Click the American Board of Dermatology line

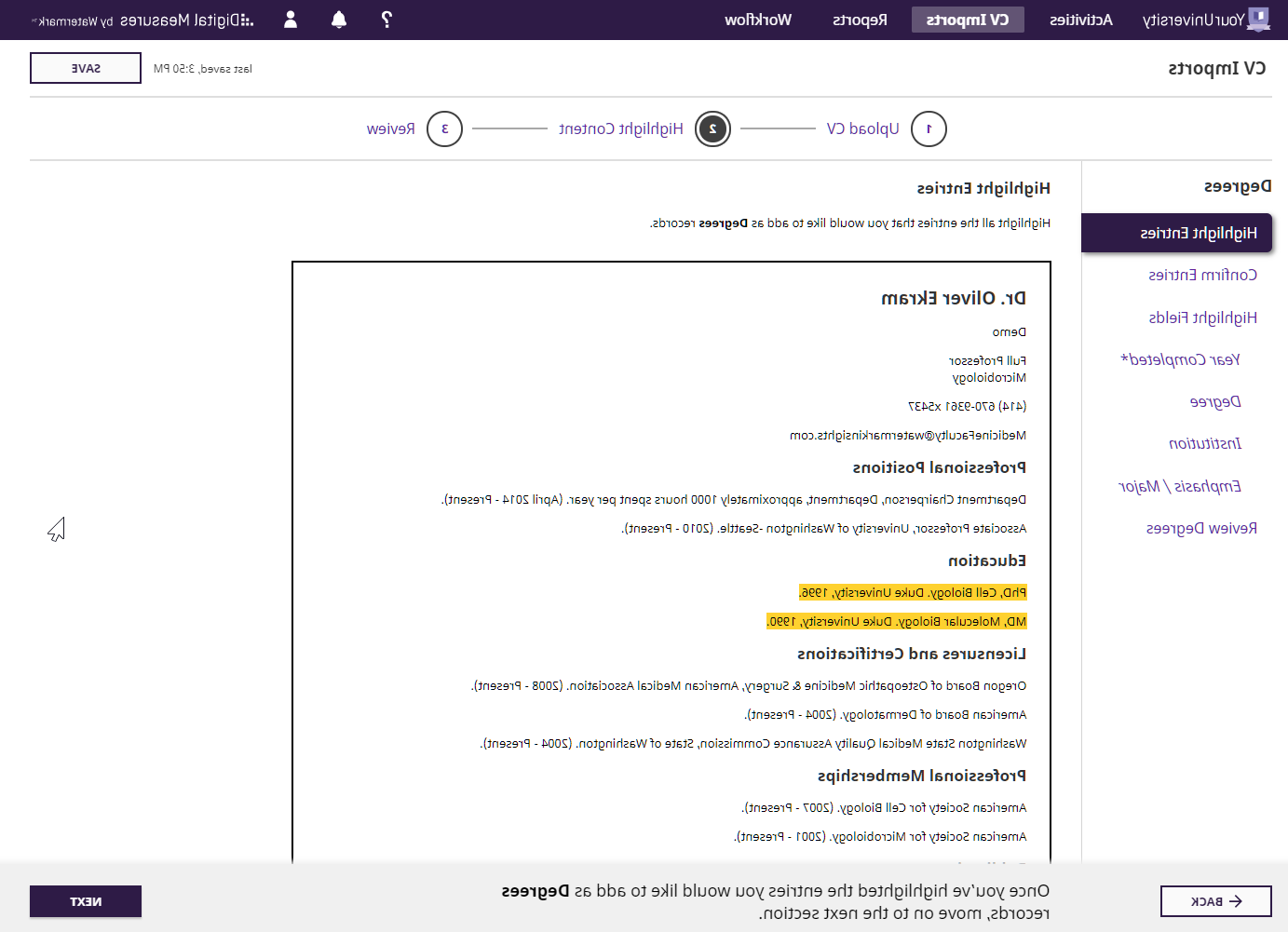pyautogui.click(x=886, y=714)
